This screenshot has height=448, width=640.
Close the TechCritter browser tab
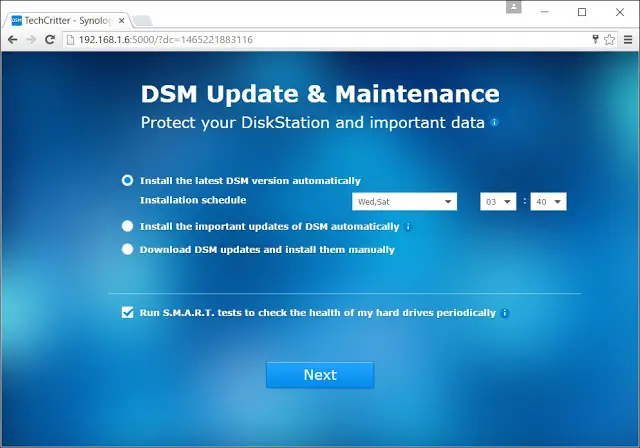tap(121, 20)
